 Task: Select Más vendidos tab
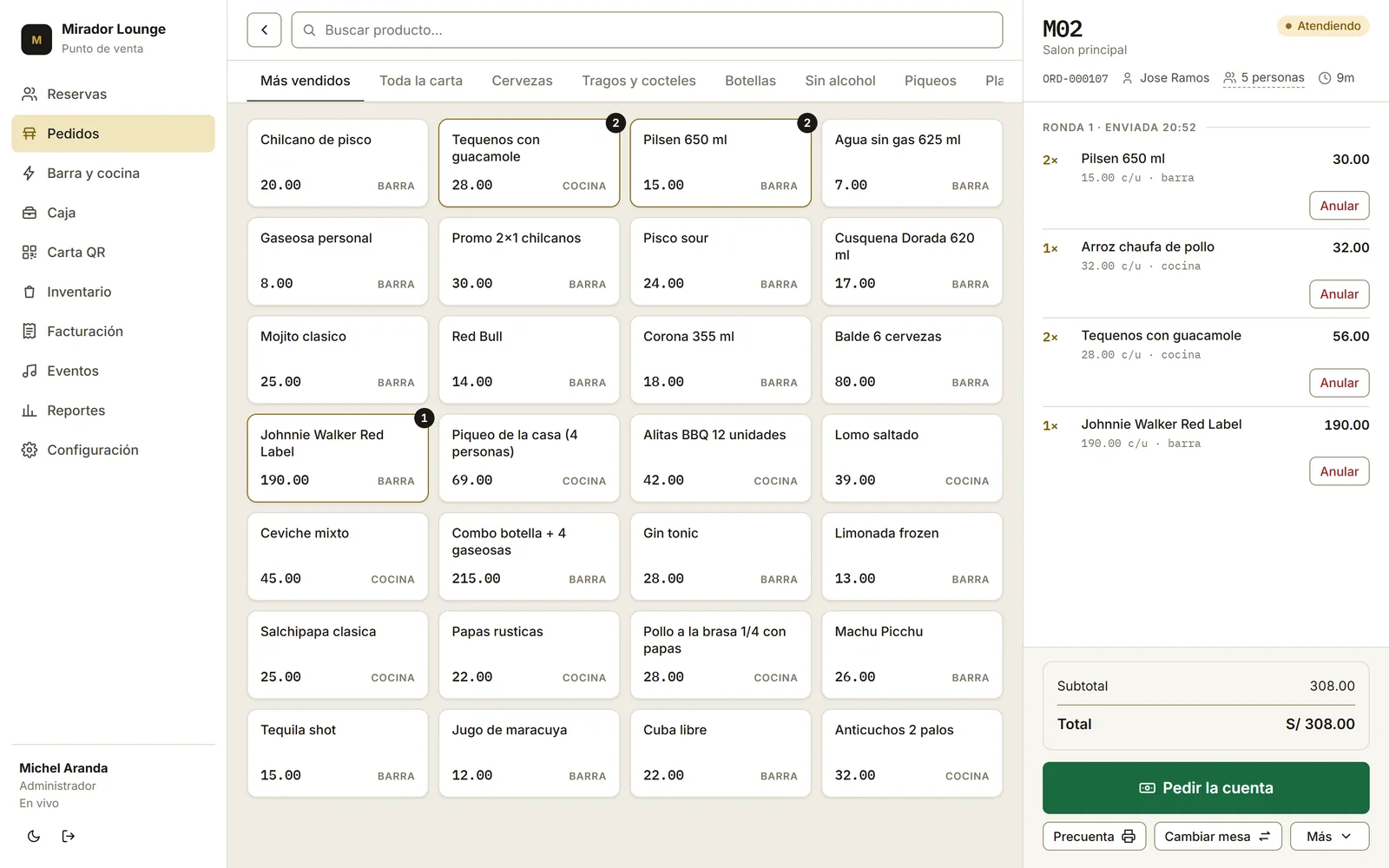pos(306,81)
